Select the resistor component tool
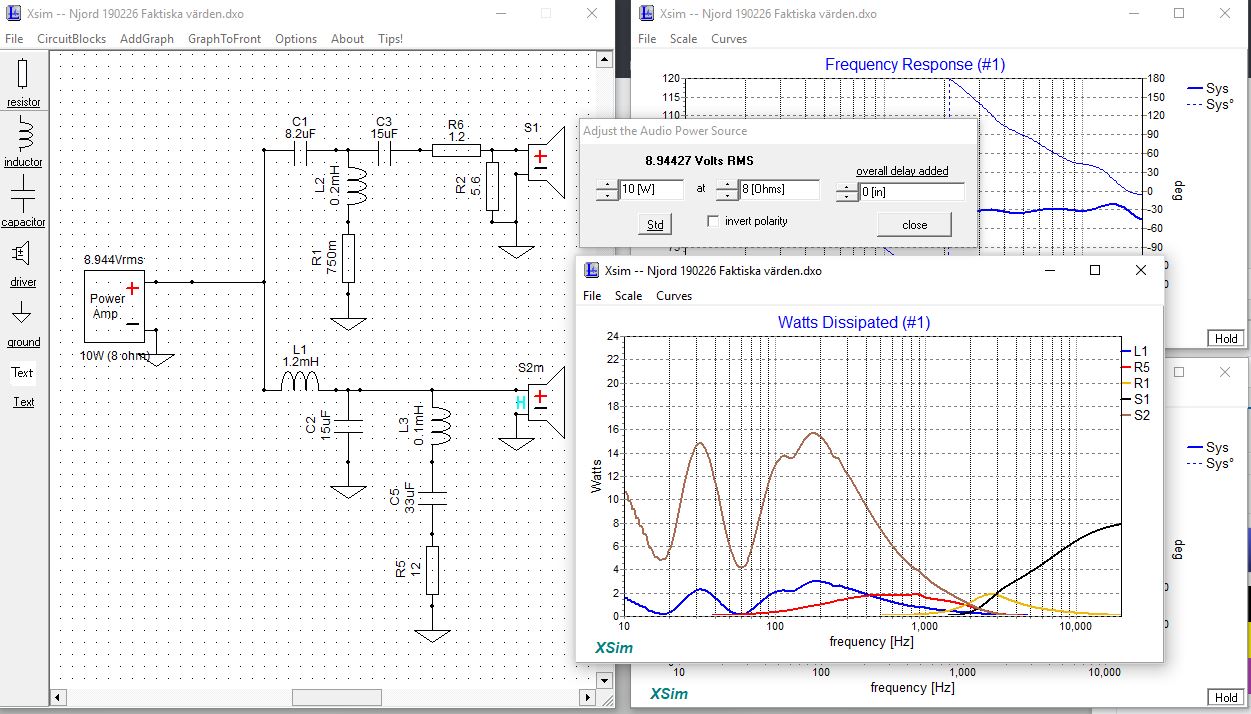Viewport: 1251px width, 714px height. point(24,82)
